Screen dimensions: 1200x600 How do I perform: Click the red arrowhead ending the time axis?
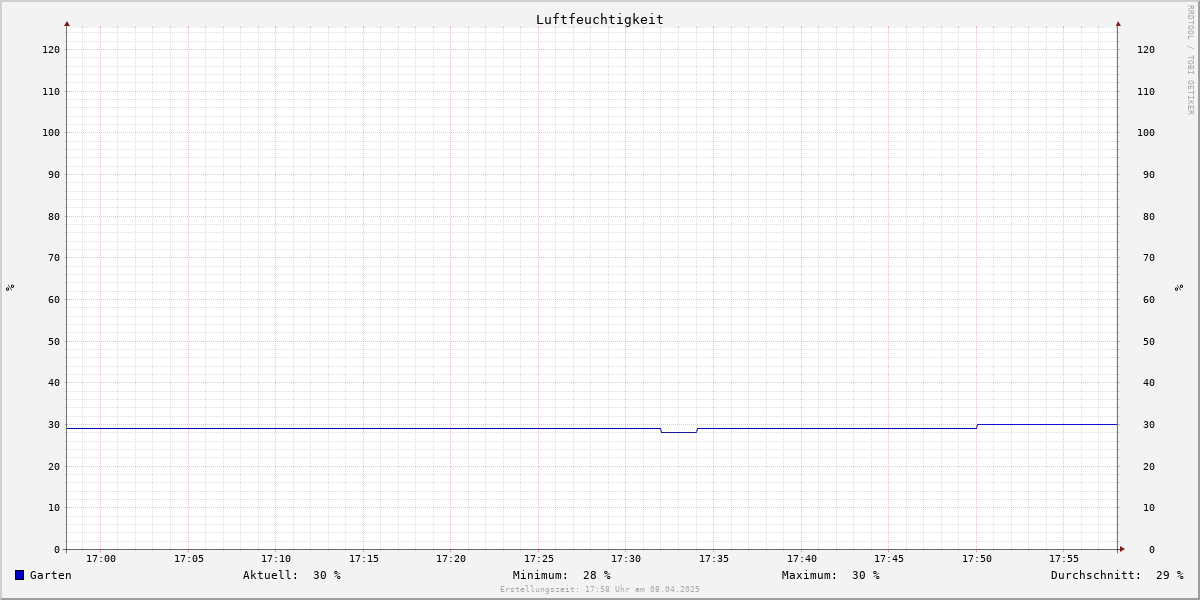tap(1122, 549)
